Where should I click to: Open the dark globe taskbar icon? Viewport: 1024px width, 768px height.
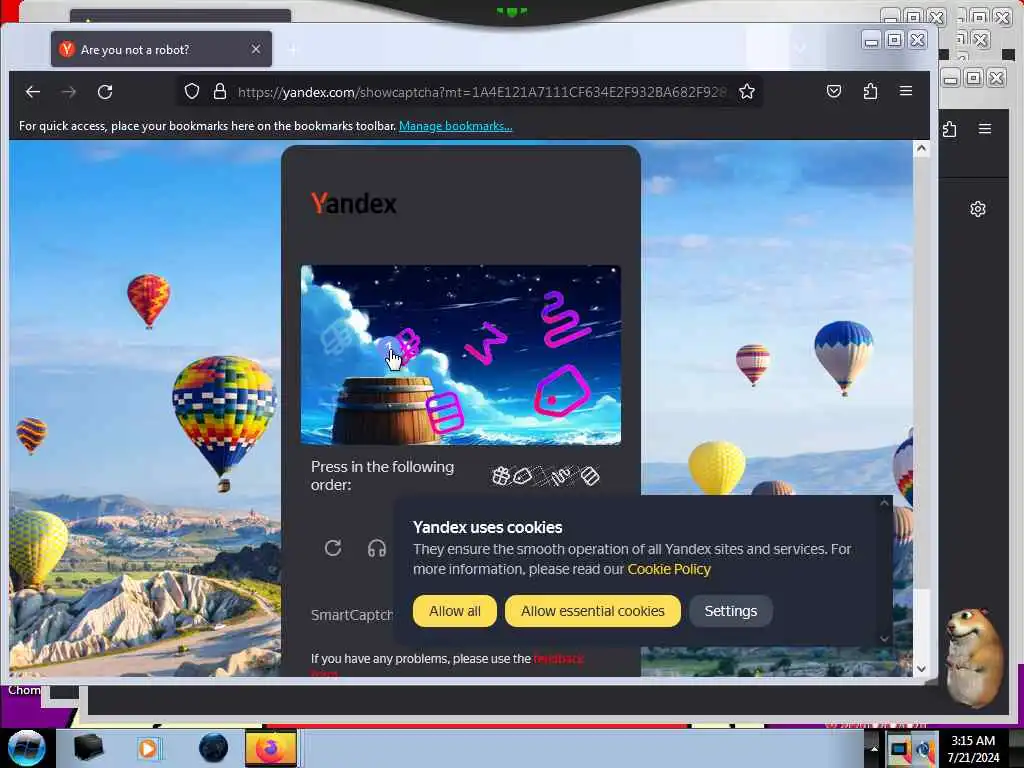214,748
